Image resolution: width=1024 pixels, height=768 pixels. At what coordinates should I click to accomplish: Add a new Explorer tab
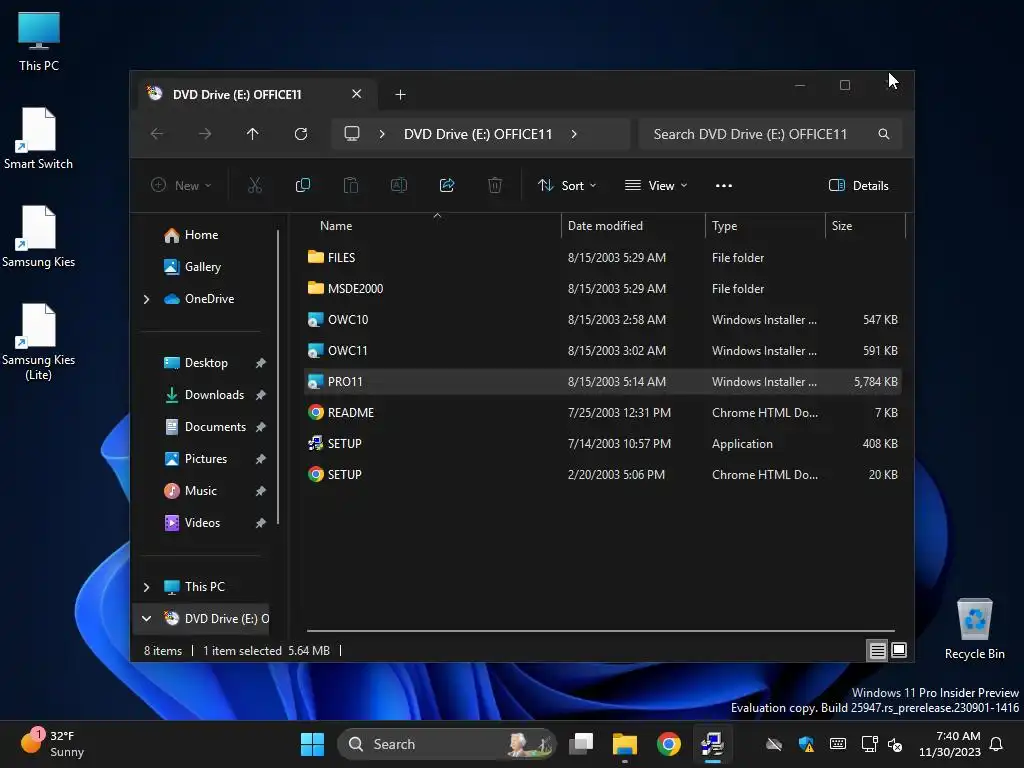[x=400, y=95]
